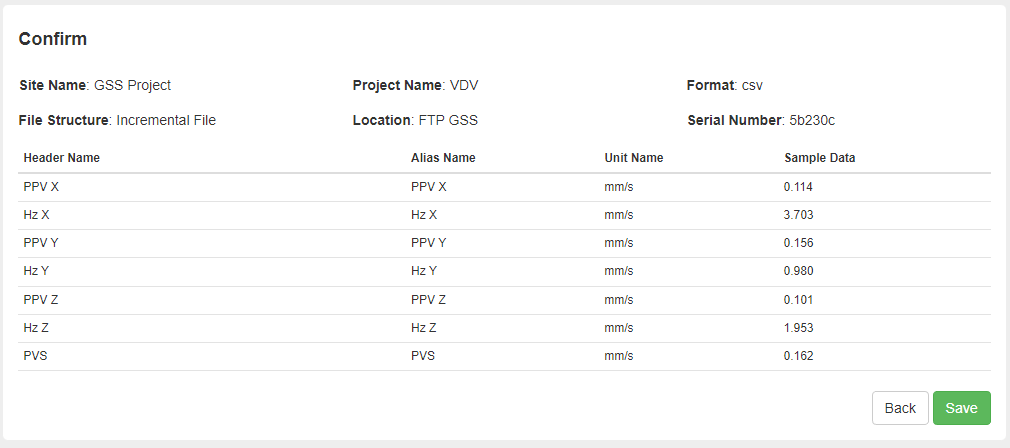Click the Serial Number 5b230c value

coord(812,120)
